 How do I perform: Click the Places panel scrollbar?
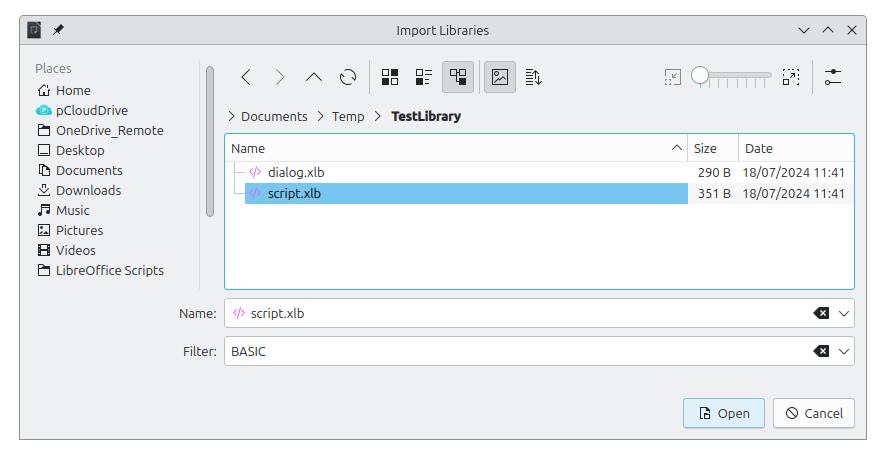click(x=210, y=141)
